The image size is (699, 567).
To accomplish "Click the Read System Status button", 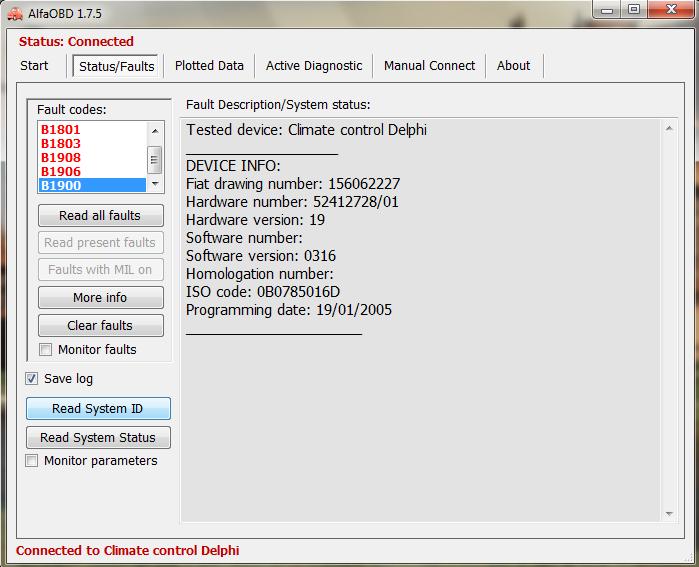I will click(x=98, y=437).
